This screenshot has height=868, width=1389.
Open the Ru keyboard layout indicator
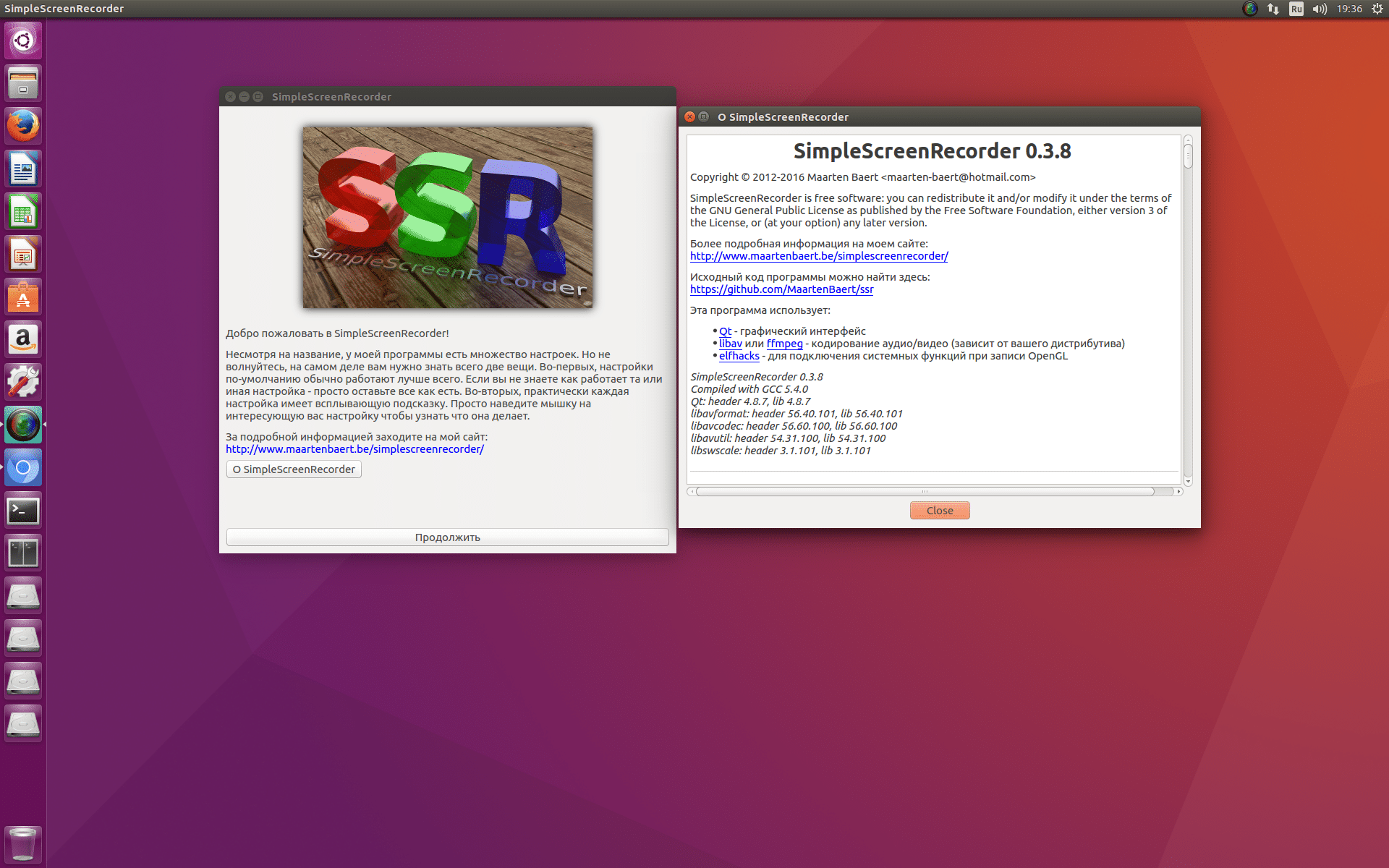1296,9
